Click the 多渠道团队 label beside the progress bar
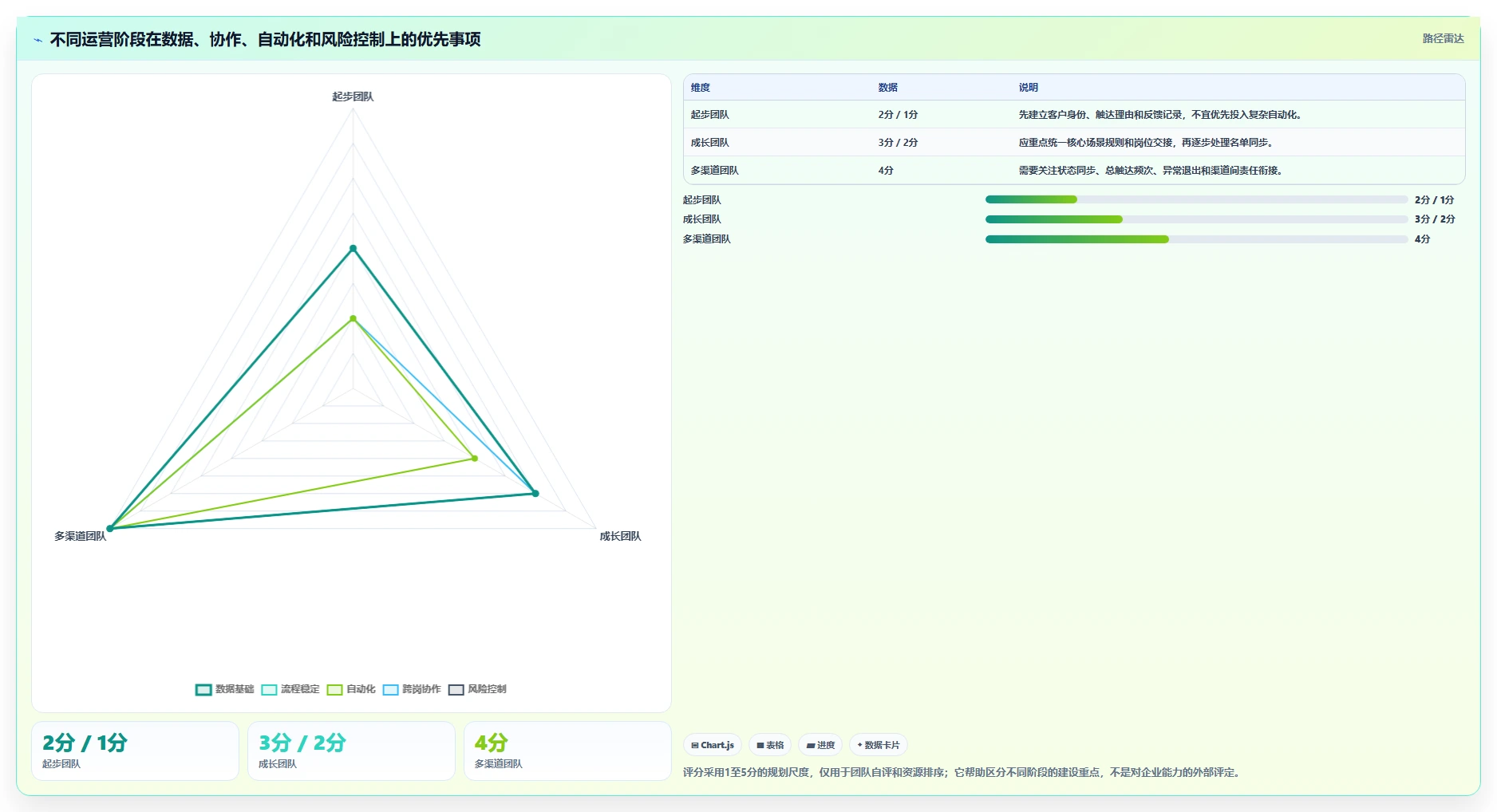The image size is (1497, 812). tap(707, 239)
